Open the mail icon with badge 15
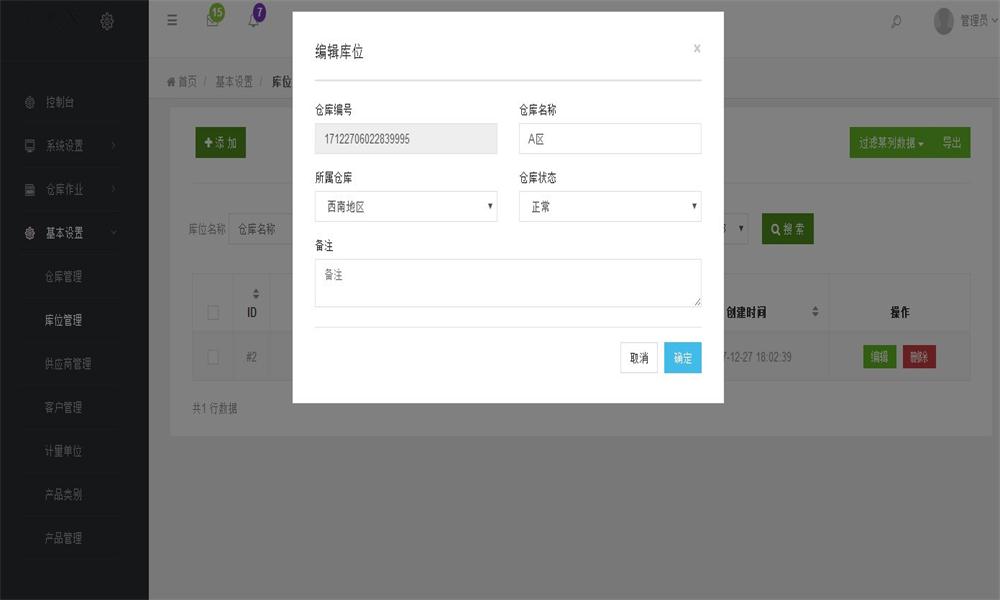The height and width of the screenshot is (600, 1000). point(213,20)
